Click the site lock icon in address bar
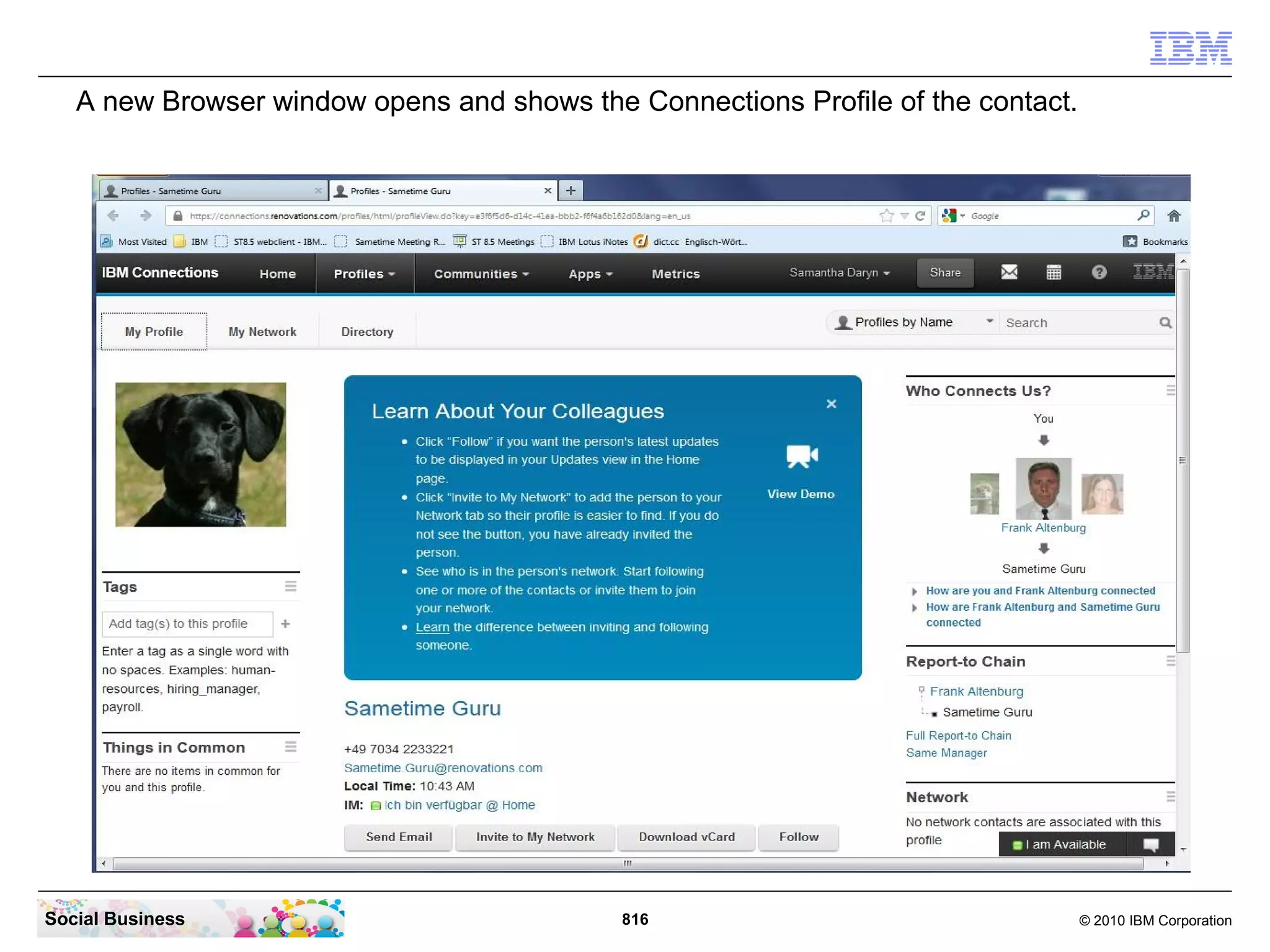This screenshot has height=952, width=1270. [178, 216]
